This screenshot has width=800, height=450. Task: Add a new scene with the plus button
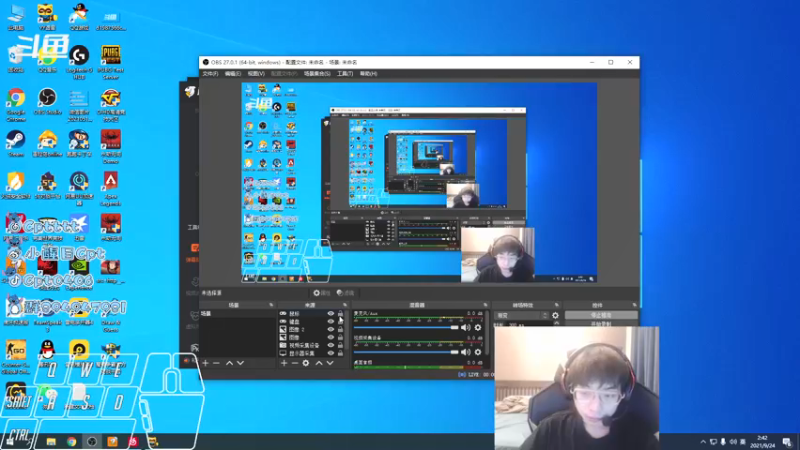(206, 363)
